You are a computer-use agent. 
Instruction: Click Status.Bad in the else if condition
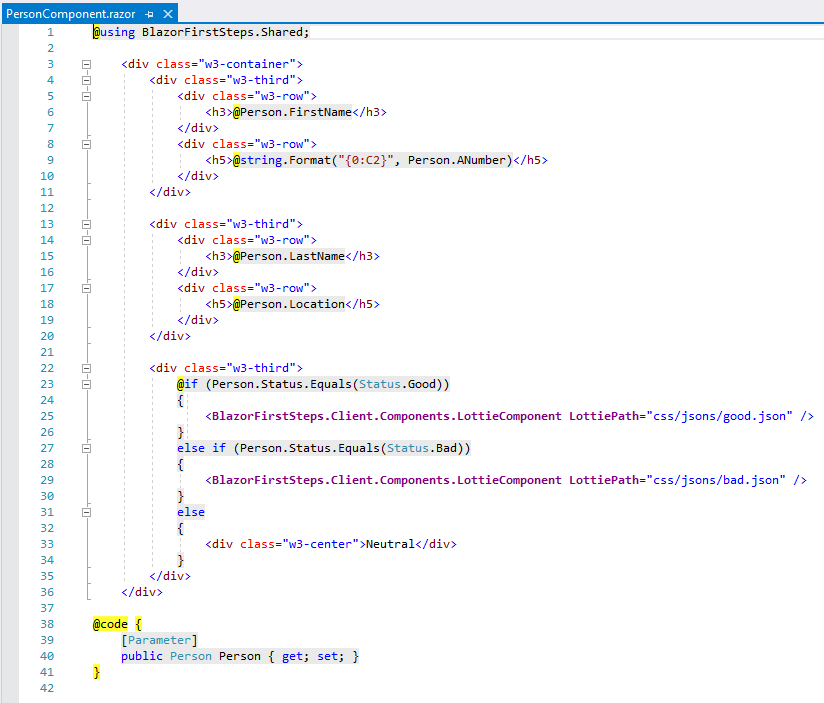tap(422, 448)
